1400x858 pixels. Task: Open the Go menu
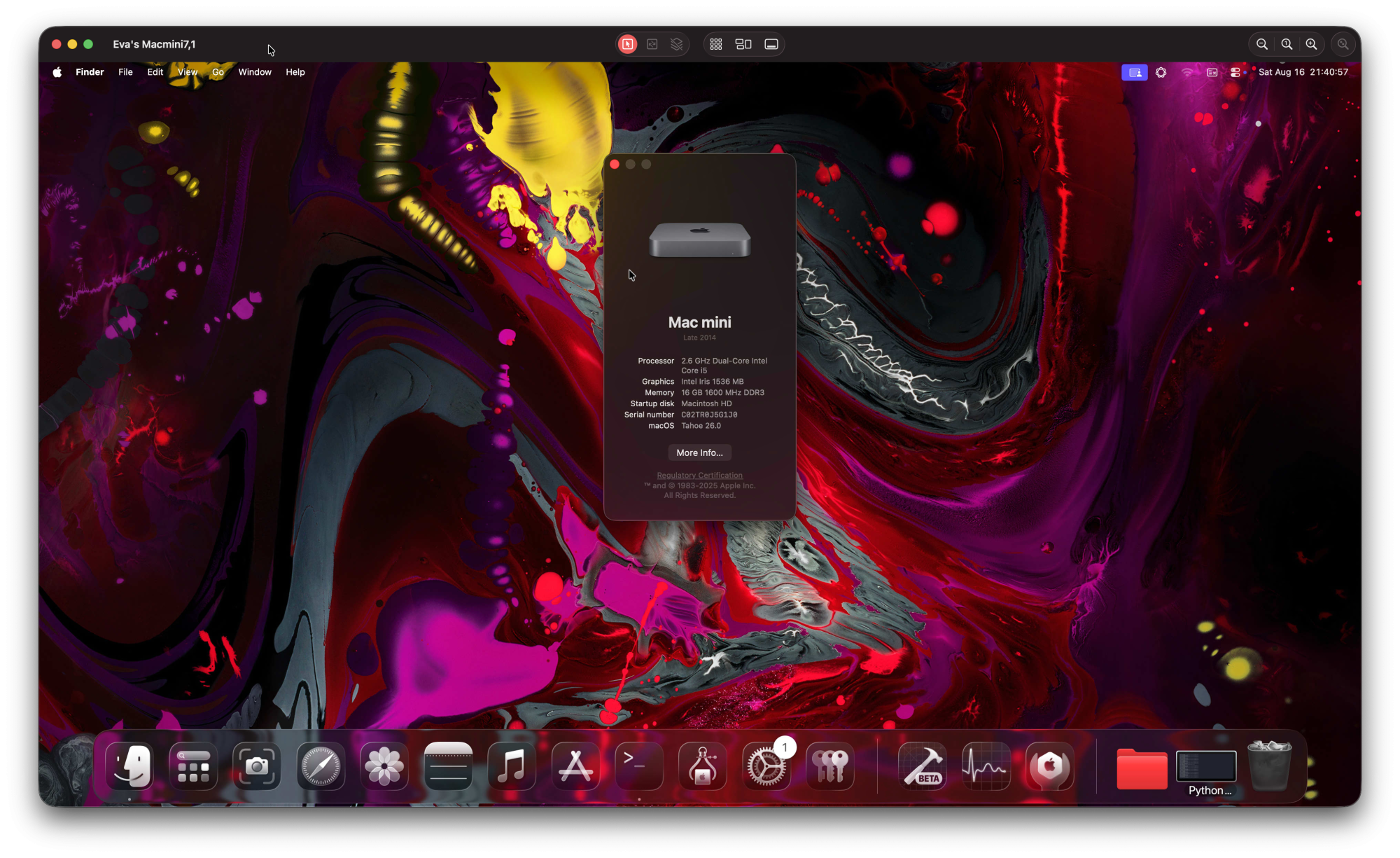218,72
